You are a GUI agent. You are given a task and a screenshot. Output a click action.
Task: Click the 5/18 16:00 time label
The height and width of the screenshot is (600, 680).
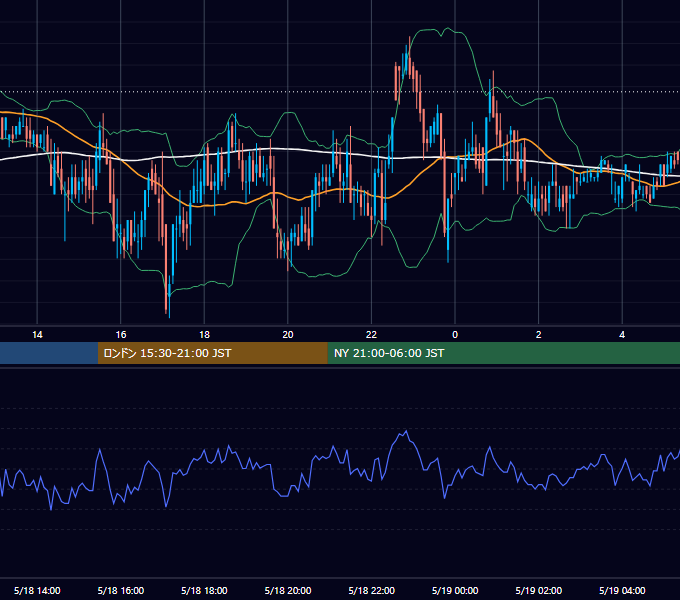(x=121, y=590)
